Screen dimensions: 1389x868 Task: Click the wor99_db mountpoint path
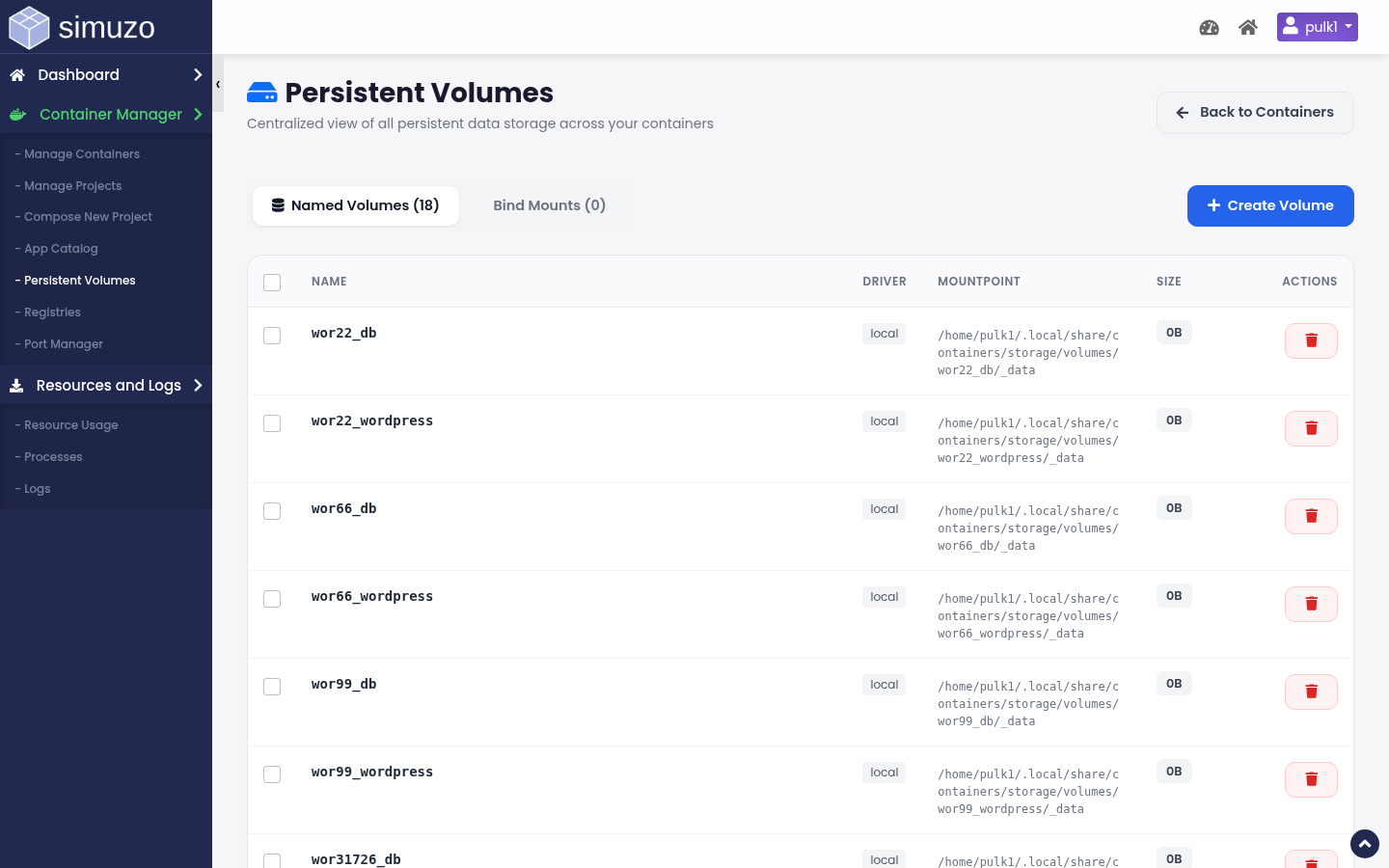click(1028, 704)
